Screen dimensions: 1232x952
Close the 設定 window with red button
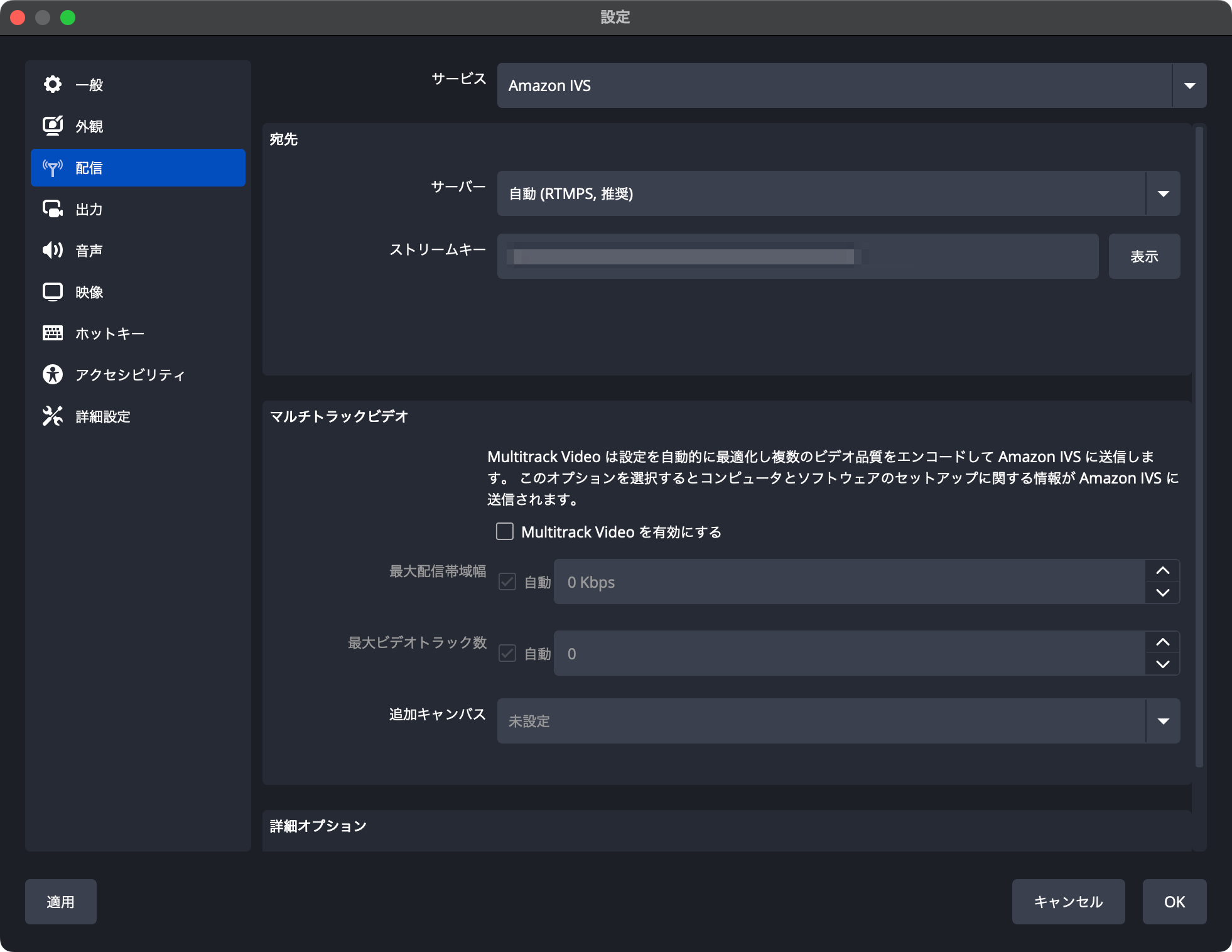(18, 18)
